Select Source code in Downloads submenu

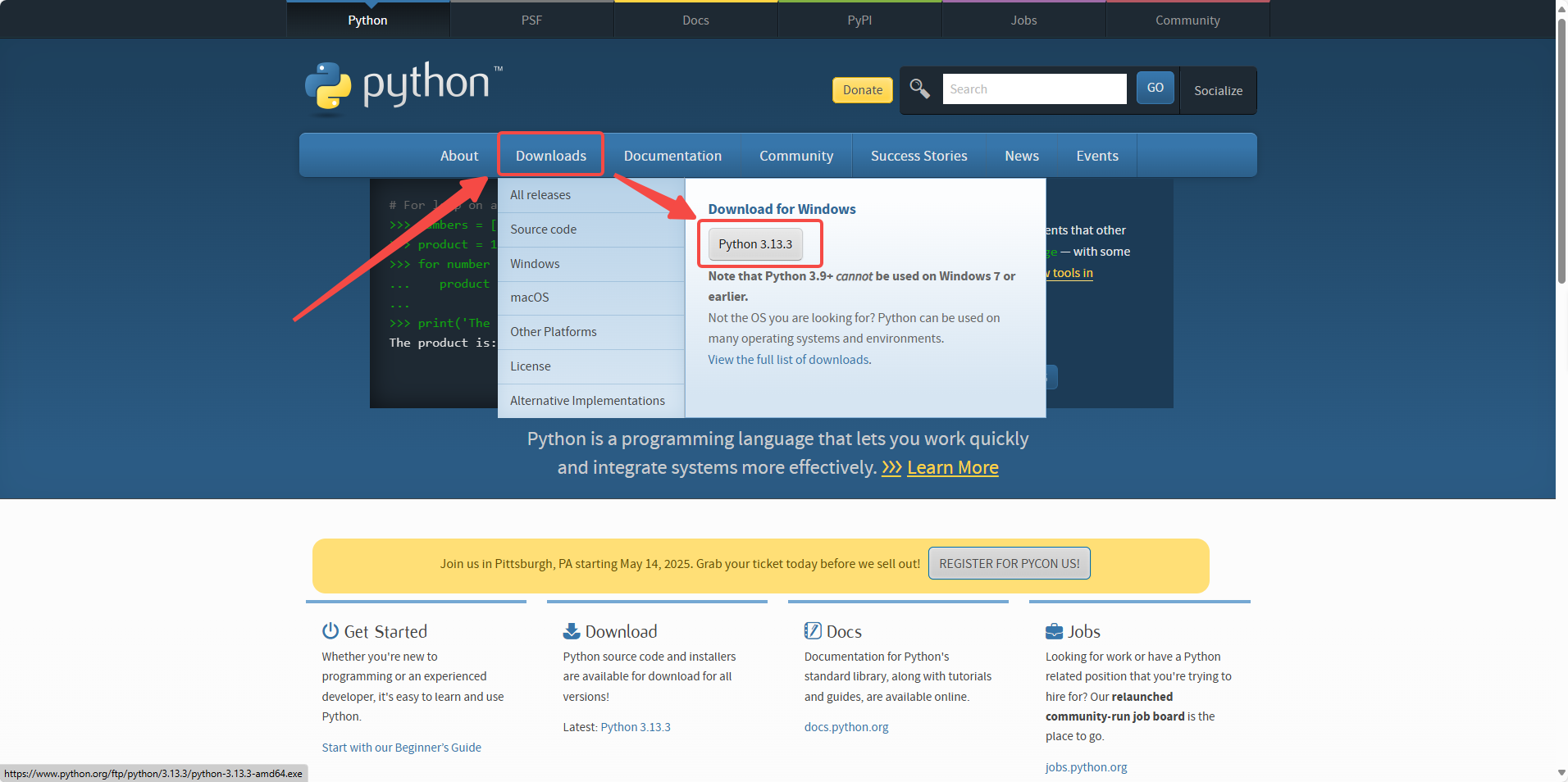click(x=591, y=230)
